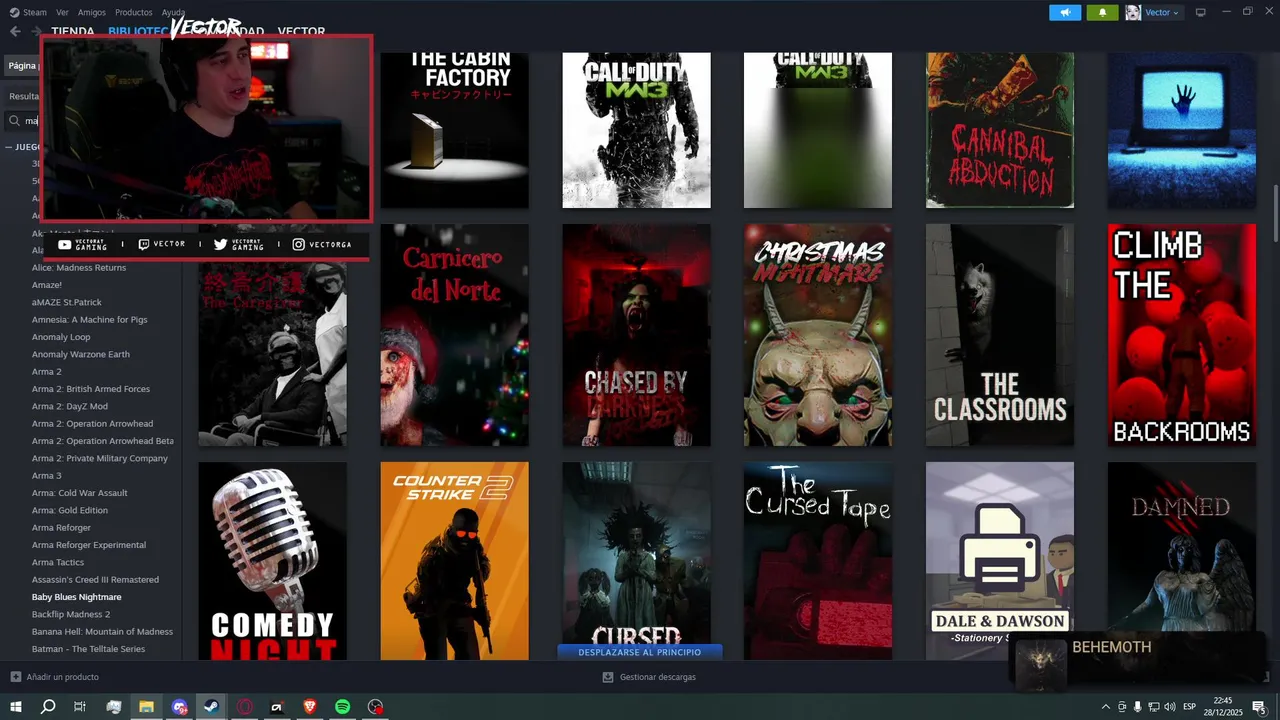
Task: Open File Explorer from the taskbar
Action: (146, 706)
